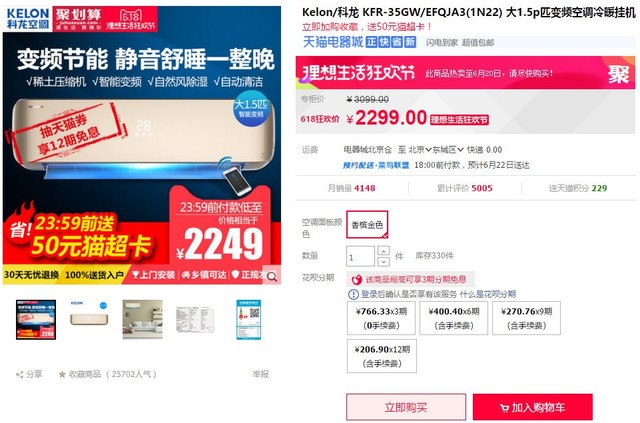Screen dimensions: 640x423
Task: Select the living room scene thumbnail
Action: pyautogui.click(x=142, y=320)
